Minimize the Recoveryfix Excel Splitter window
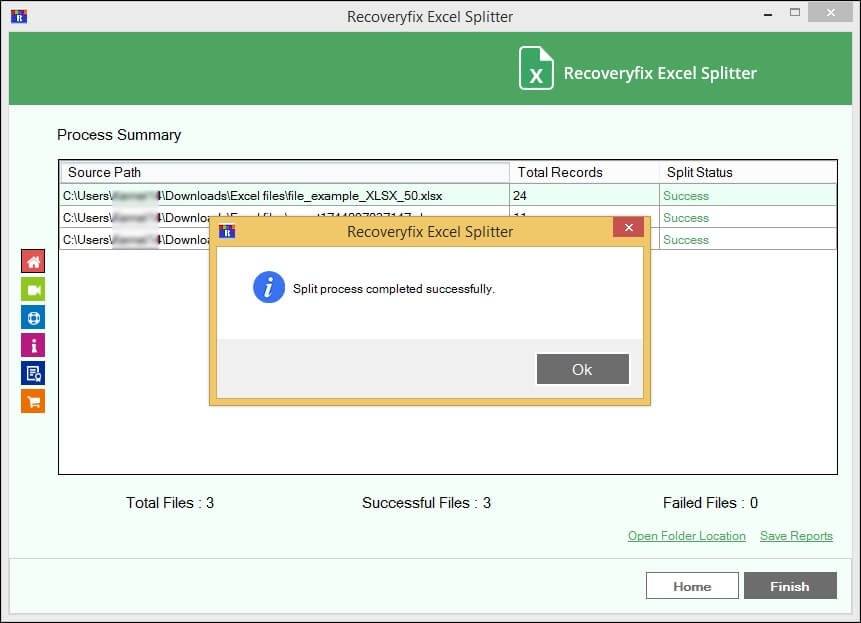This screenshot has width=861, height=623. click(x=768, y=14)
